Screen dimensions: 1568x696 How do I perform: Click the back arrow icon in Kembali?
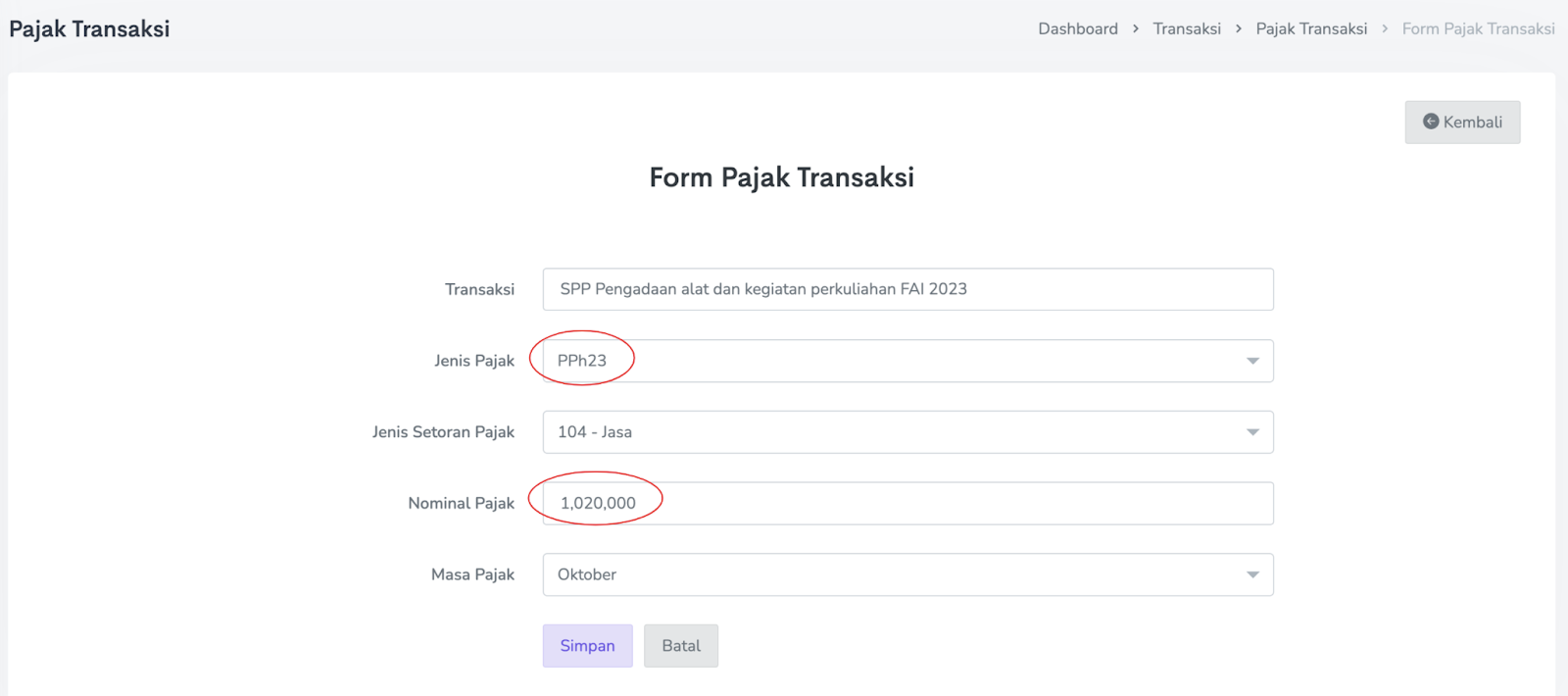tap(1431, 122)
